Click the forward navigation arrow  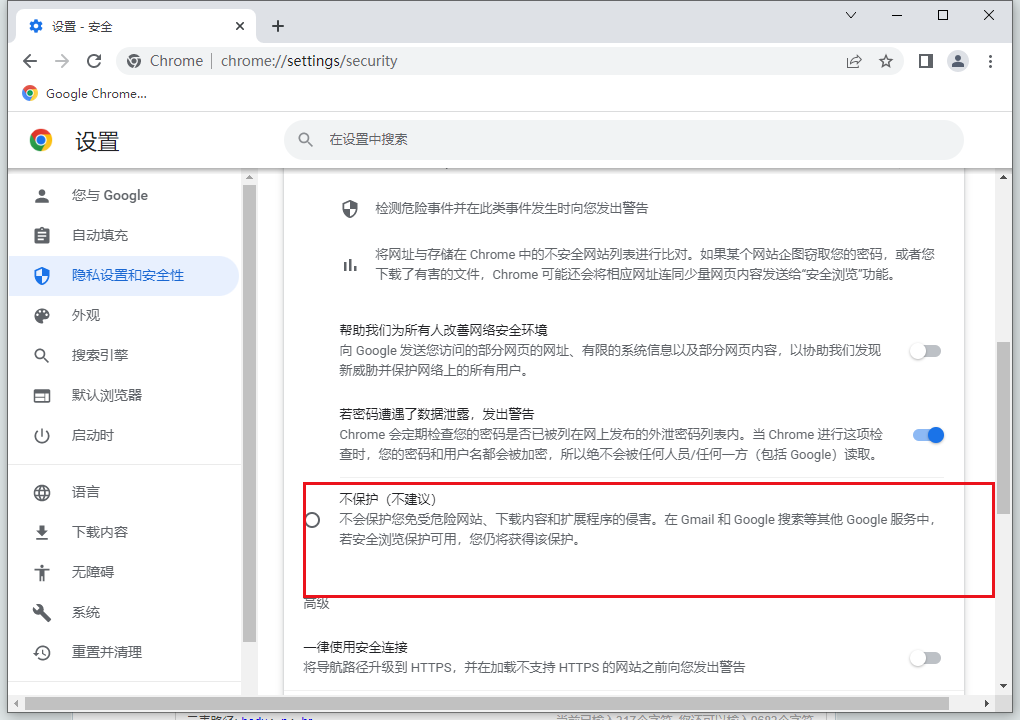[x=62, y=61]
